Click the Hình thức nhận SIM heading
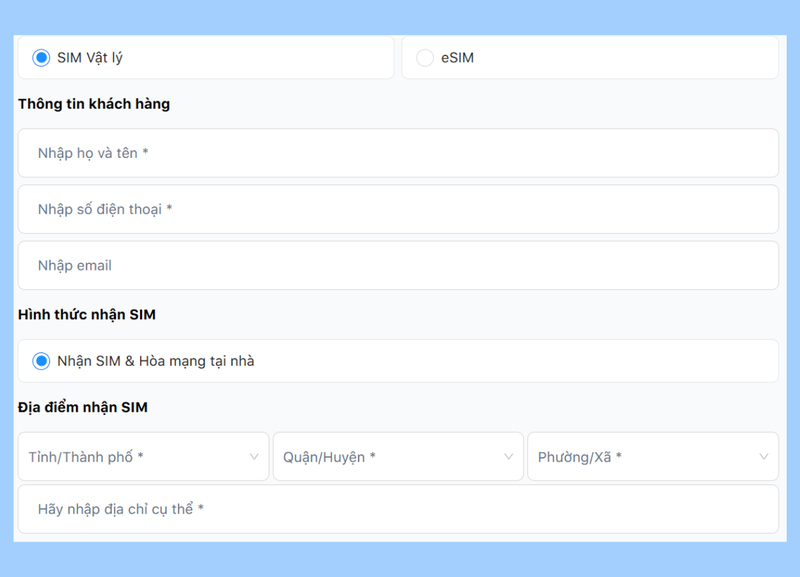The height and width of the screenshot is (577, 800). [87, 315]
